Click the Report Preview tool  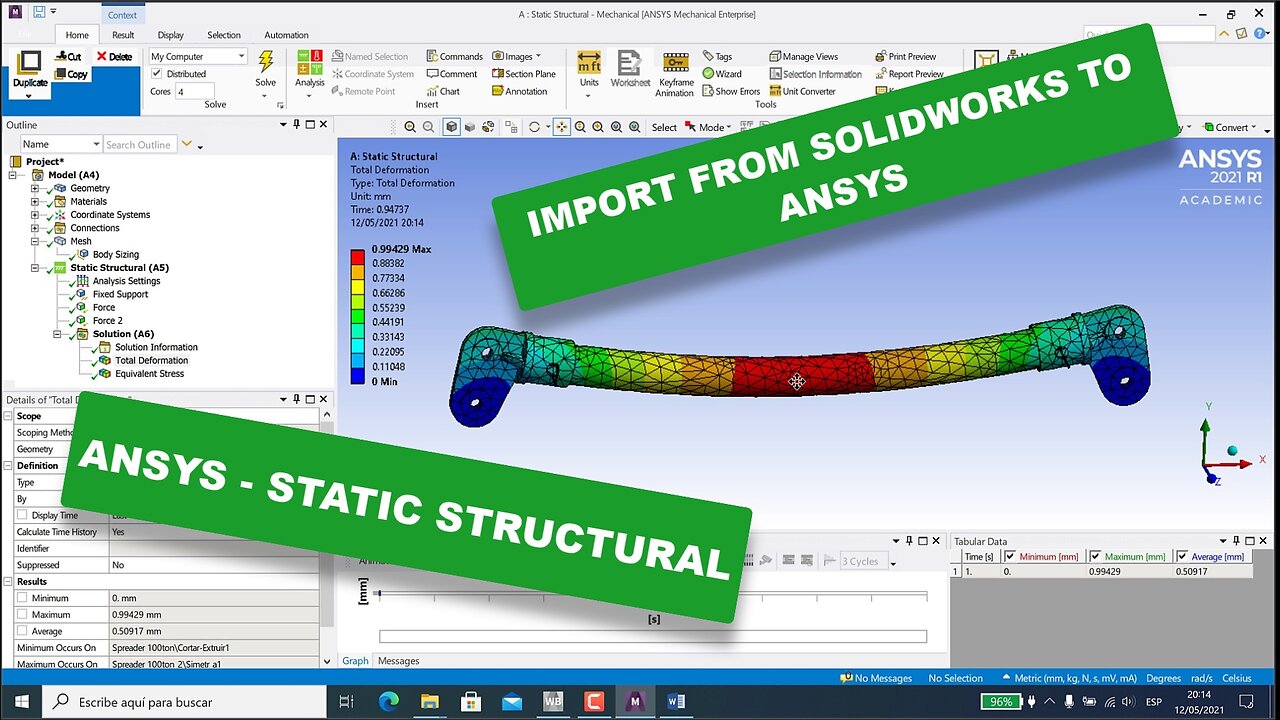click(x=909, y=74)
